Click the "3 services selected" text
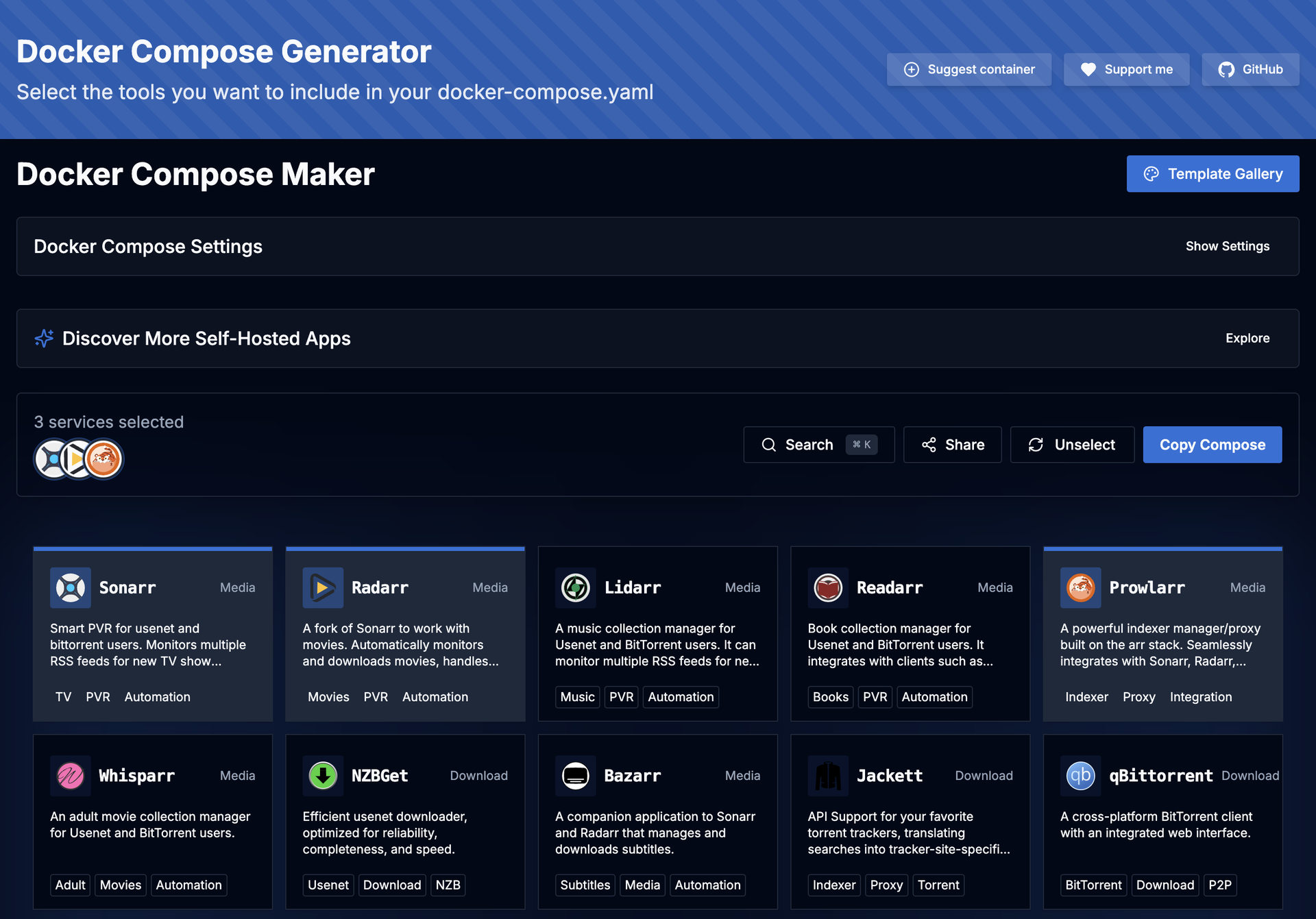Screen dimensions: 1316x919 pyautogui.click(x=109, y=422)
